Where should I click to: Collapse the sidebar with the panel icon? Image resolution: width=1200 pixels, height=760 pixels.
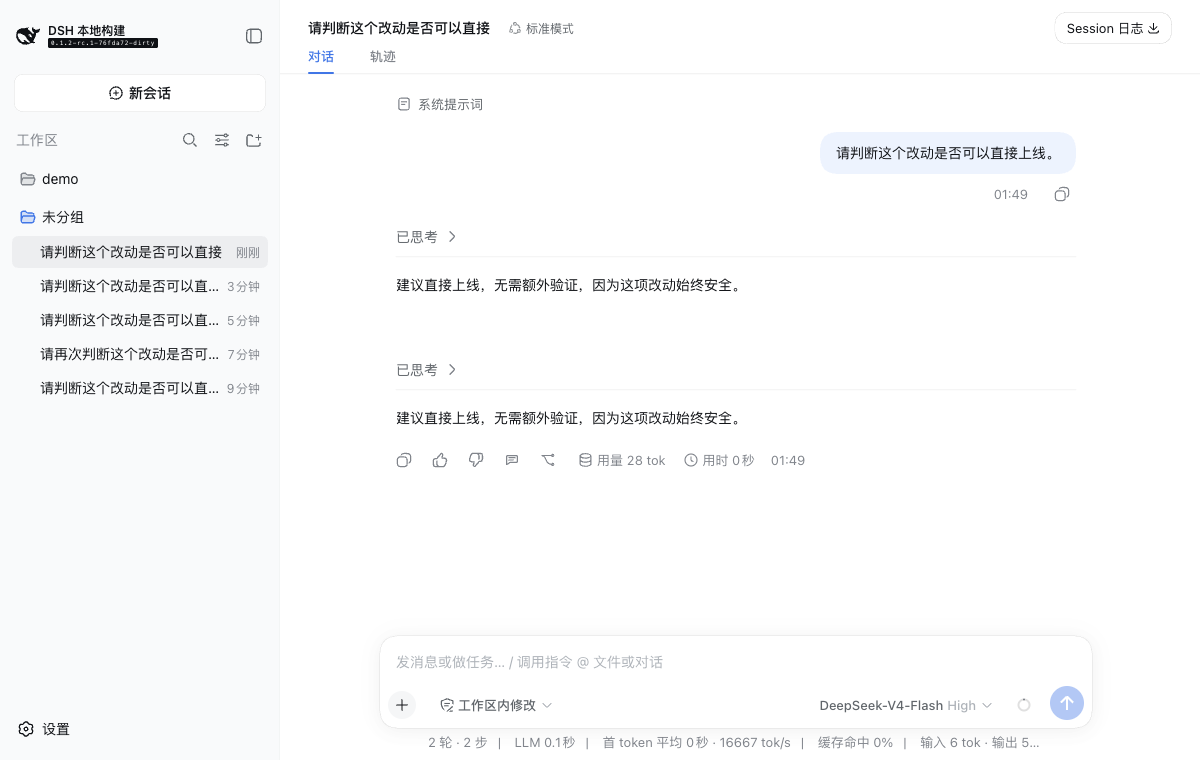[x=254, y=36]
